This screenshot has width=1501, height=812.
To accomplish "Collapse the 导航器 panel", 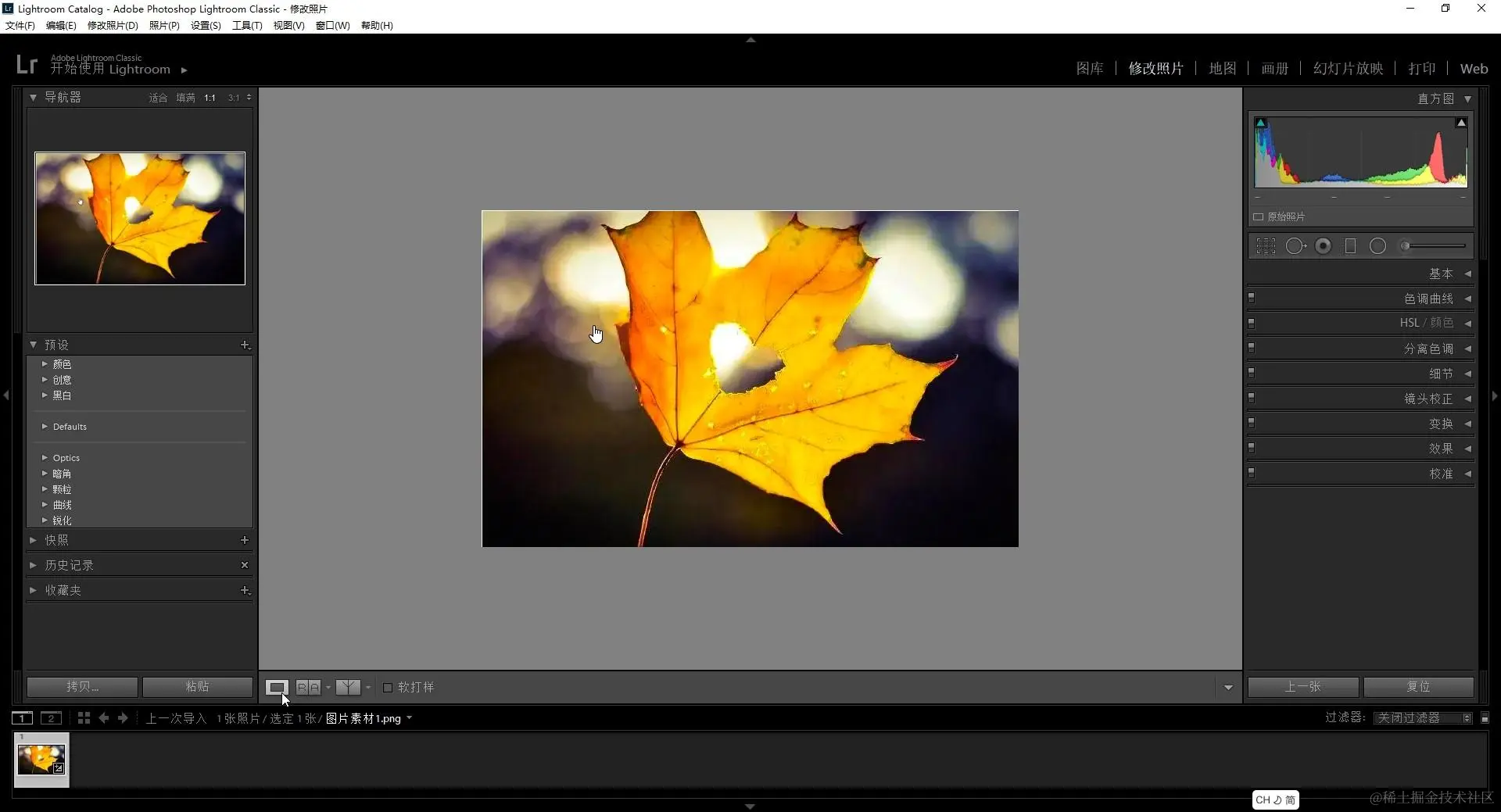I will click(33, 98).
